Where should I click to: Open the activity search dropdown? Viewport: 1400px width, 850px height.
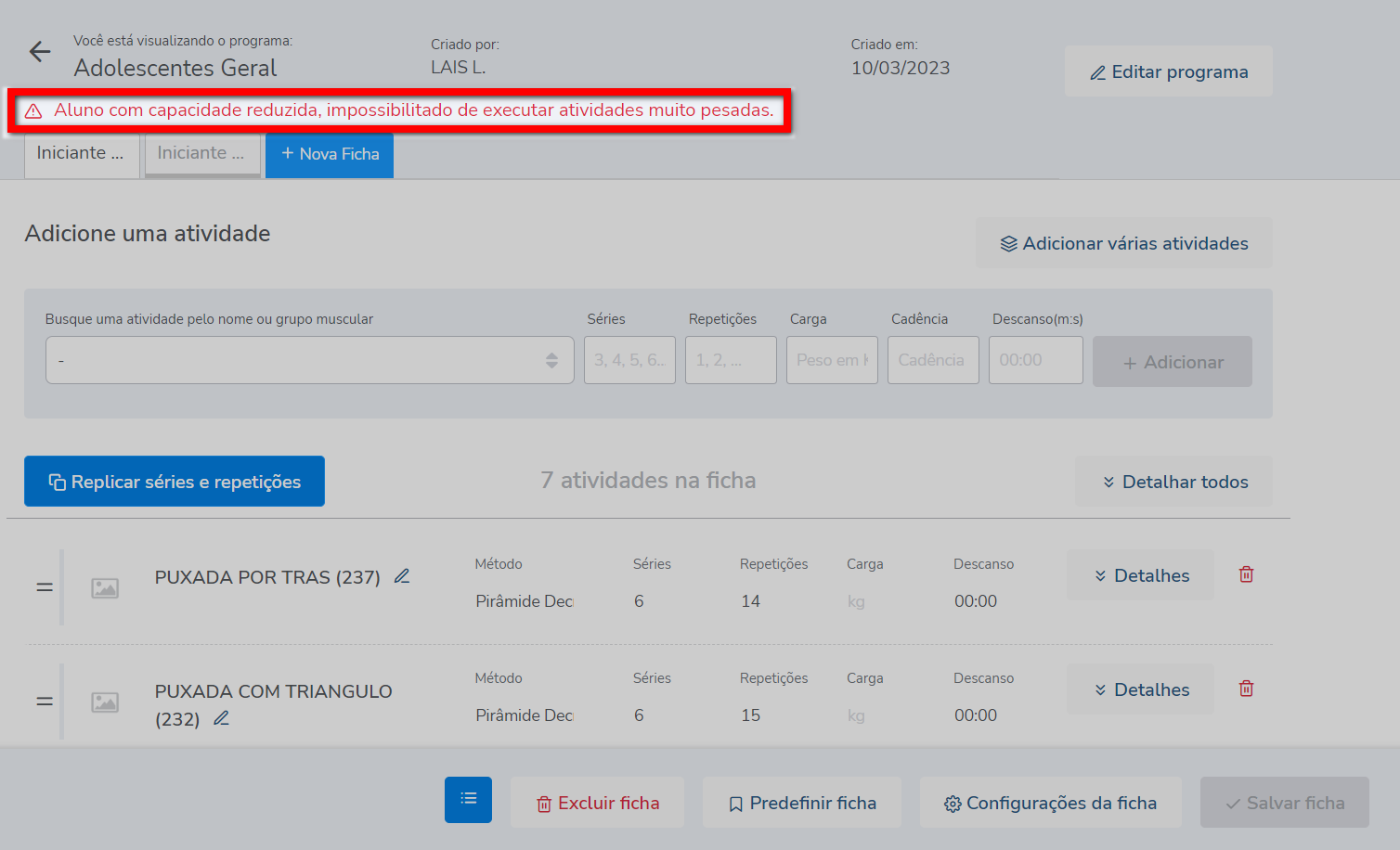(x=309, y=360)
